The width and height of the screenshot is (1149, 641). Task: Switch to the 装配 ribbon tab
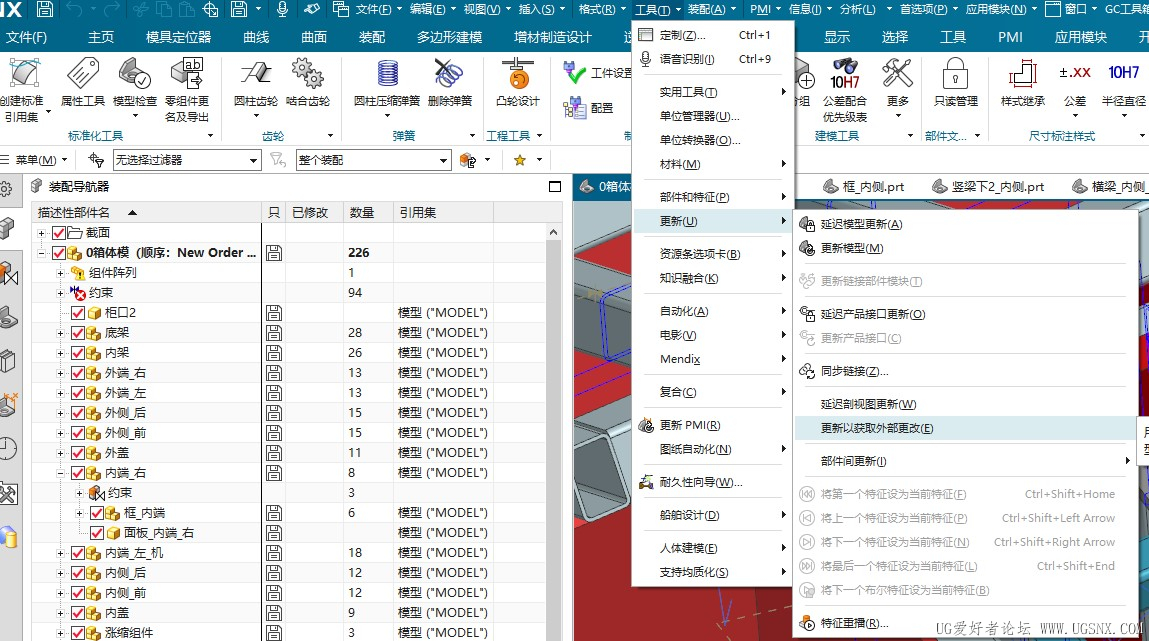pyautogui.click(x=372, y=37)
